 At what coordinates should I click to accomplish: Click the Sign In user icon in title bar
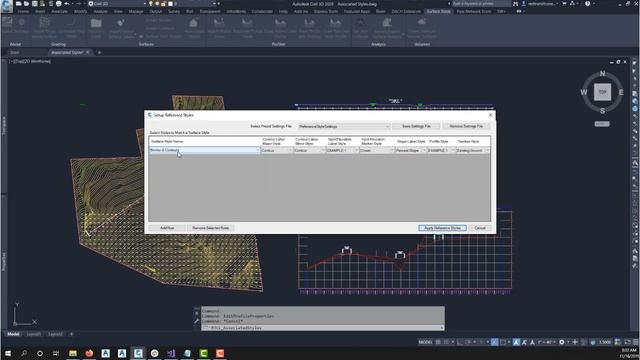pos(524,4)
